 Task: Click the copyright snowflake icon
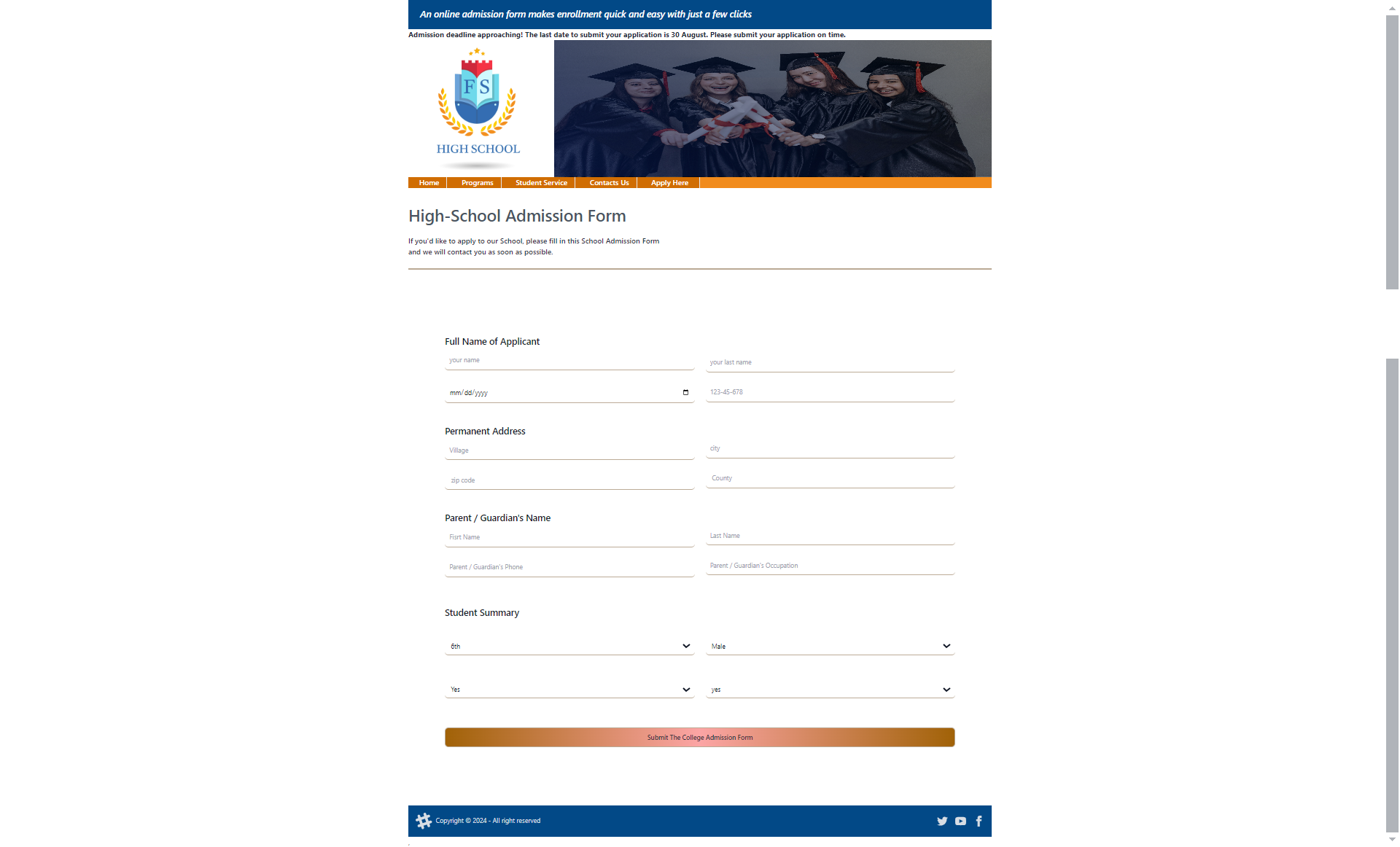423,820
